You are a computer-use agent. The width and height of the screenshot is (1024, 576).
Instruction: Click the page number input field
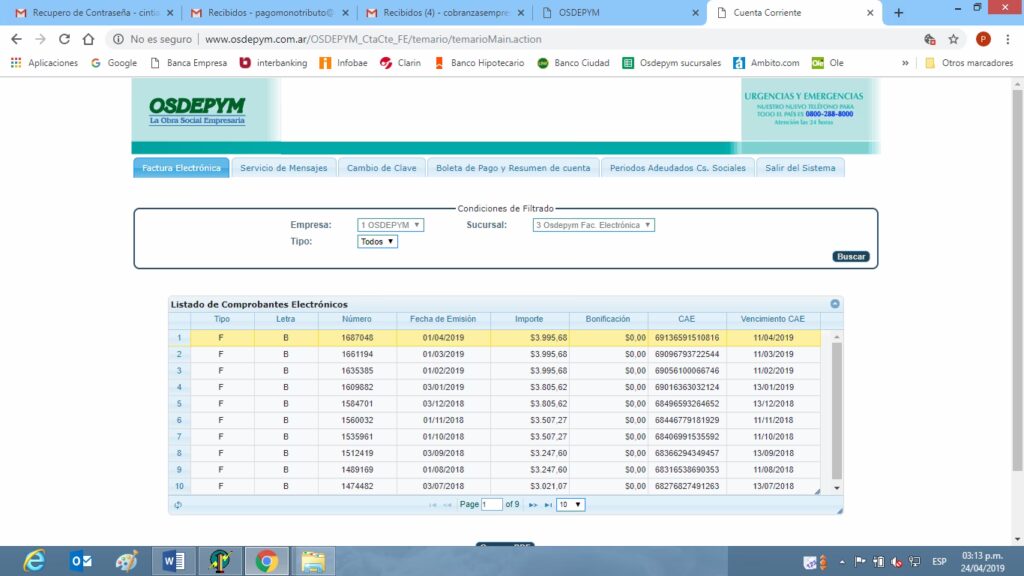[x=491, y=505]
